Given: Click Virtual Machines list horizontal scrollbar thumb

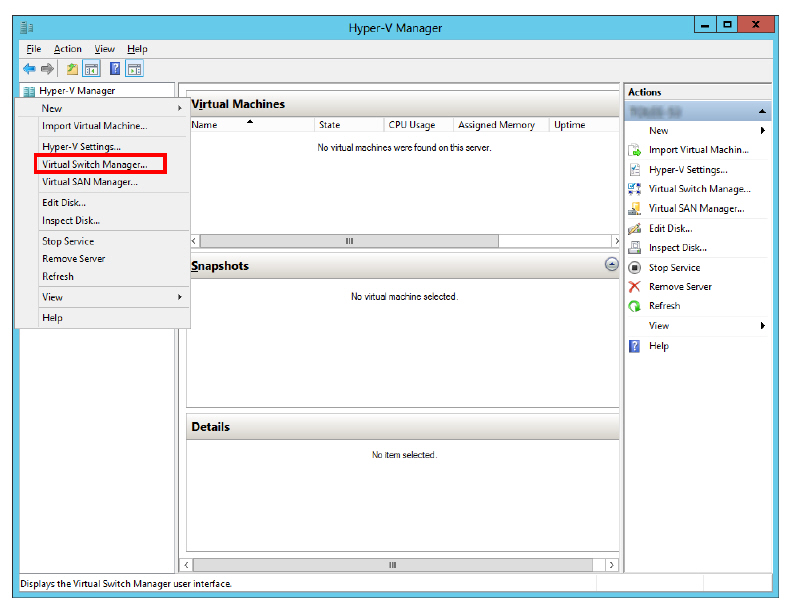Looking at the screenshot, I should tap(350, 241).
